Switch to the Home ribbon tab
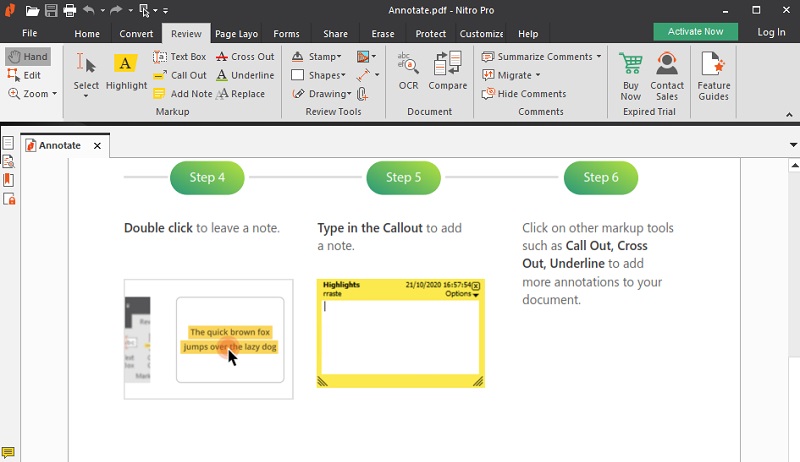This screenshot has height=462, width=800. (x=87, y=34)
